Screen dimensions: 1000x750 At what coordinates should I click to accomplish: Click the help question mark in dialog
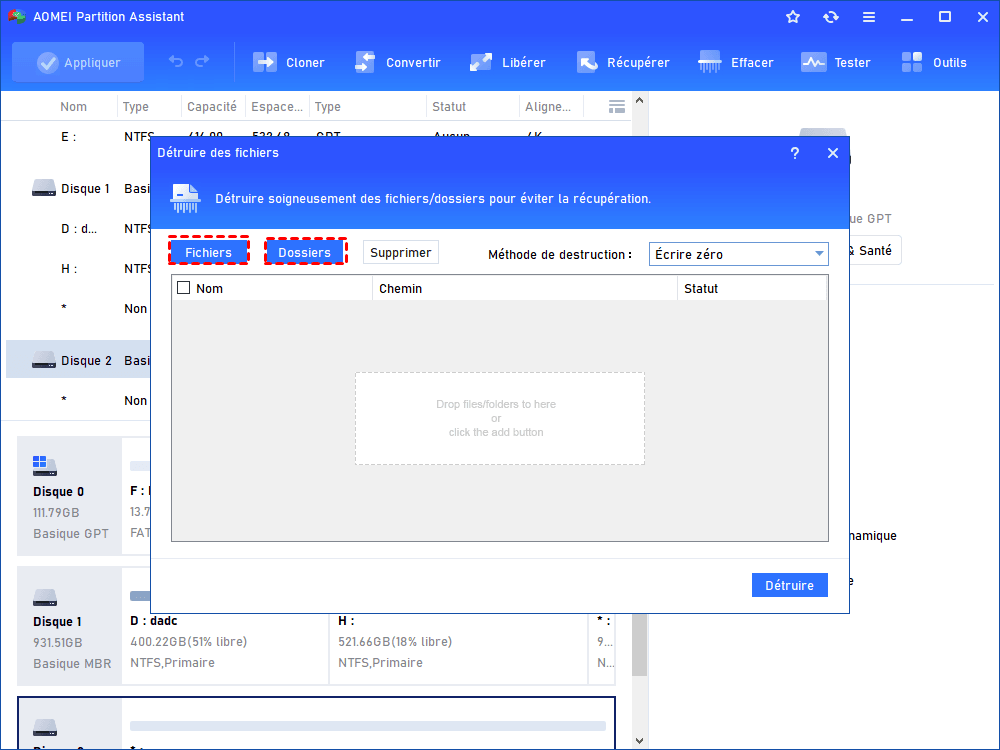pyautogui.click(x=795, y=153)
